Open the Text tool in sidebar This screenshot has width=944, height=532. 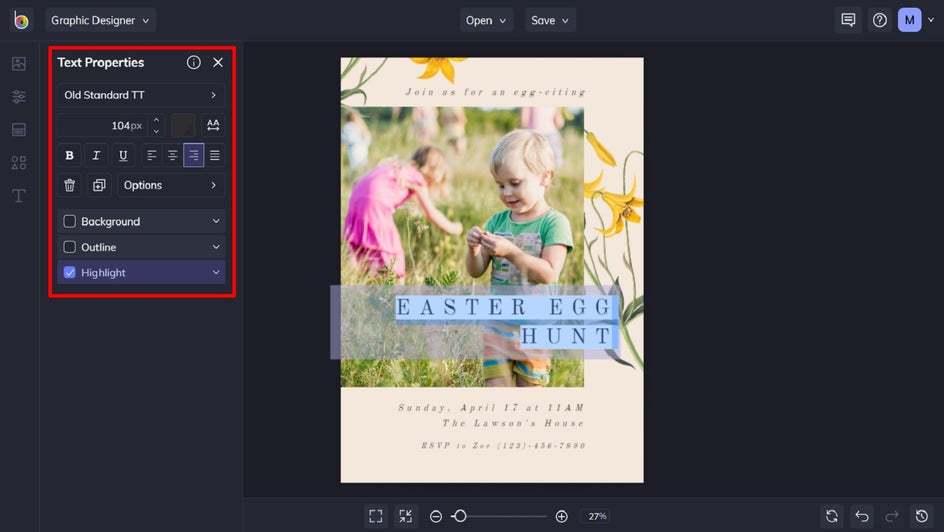[19, 196]
